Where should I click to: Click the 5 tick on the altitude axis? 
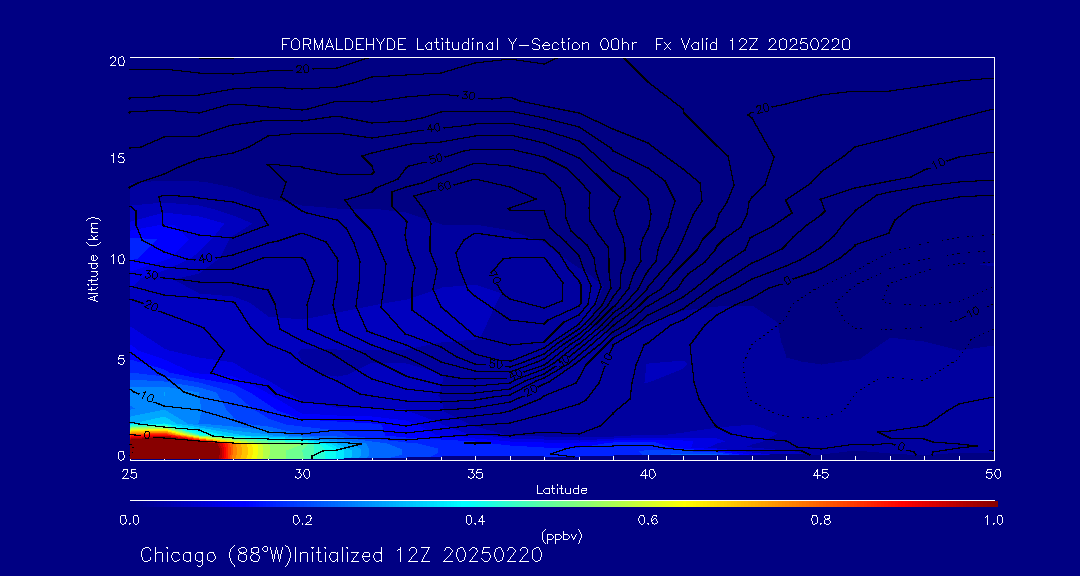(x=121, y=359)
